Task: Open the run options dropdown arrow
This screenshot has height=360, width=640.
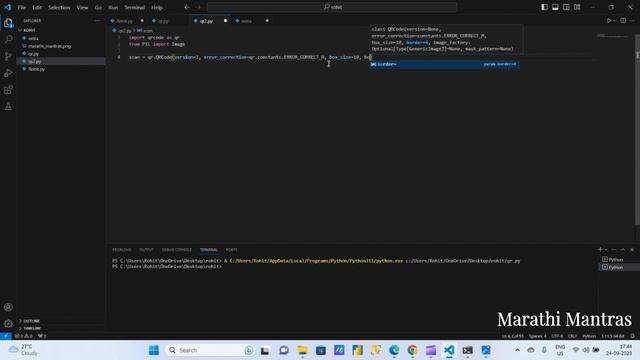Action: [x=615, y=20]
